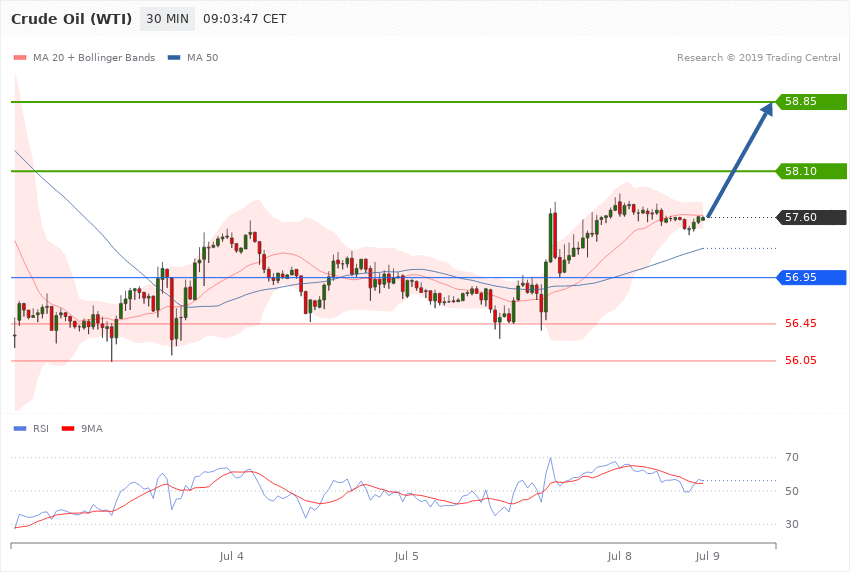Image resolution: width=850 pixels, height=576 pixels.
Task: Click the RSI 70 level label
Action: point(792,457)
